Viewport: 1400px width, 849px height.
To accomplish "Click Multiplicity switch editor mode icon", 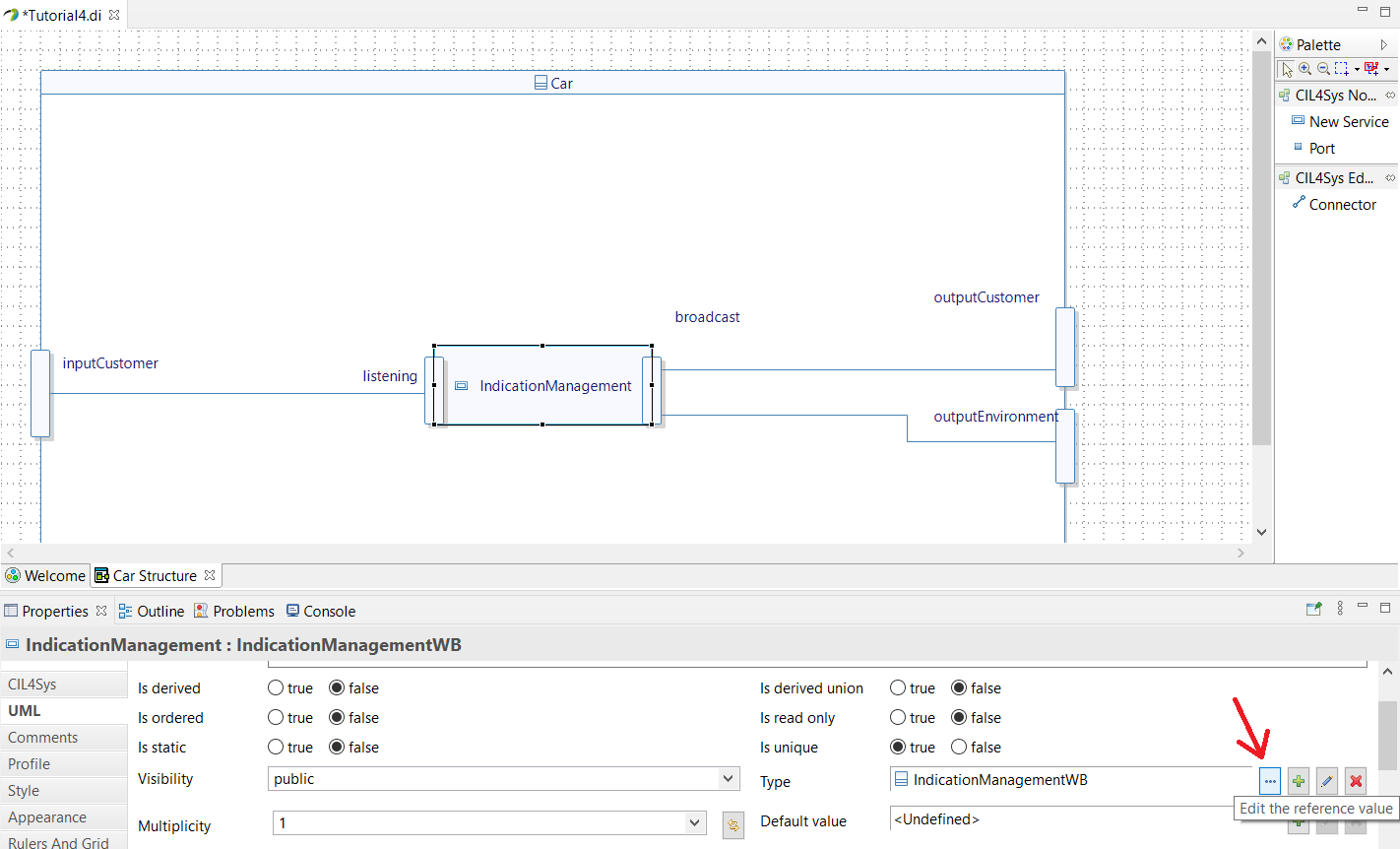I will tap(733, 825).
